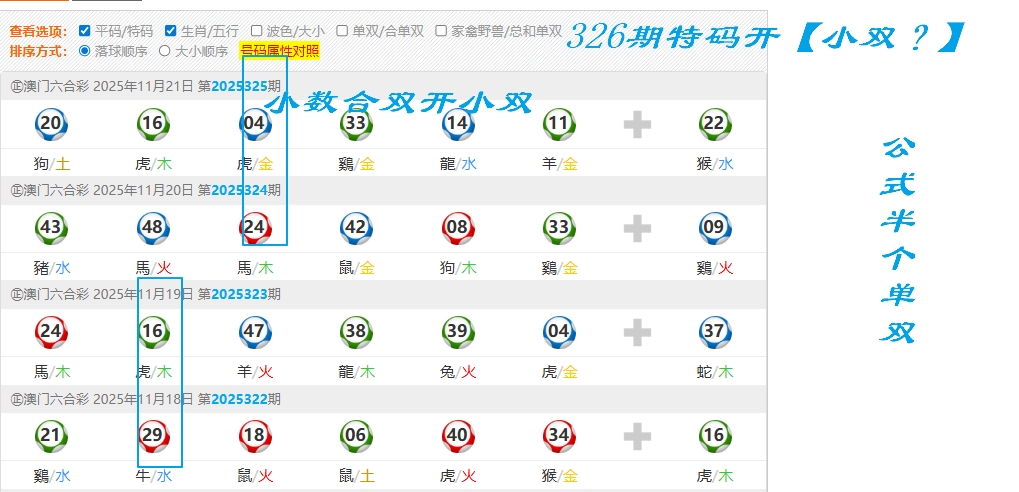The height and width of the screenshot is (492, 1019).
Task: Click special number ball 09 in draw 2025324
Action: 713,228
